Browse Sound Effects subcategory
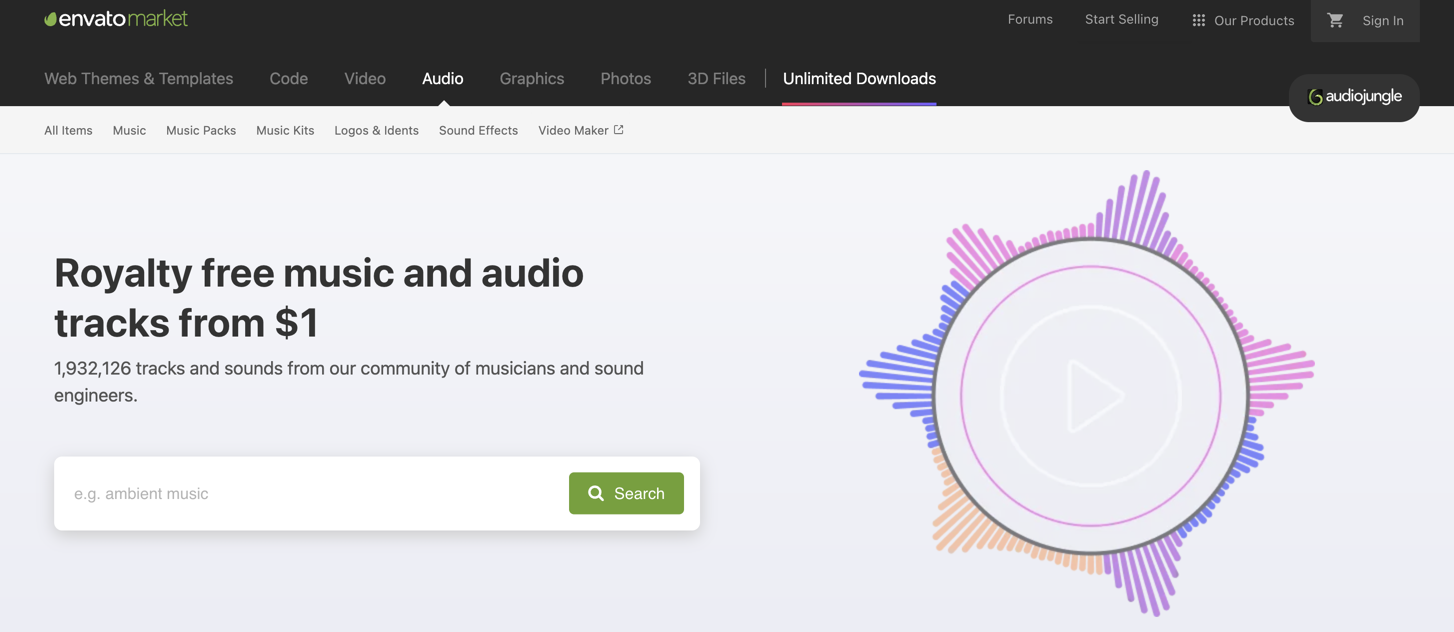1454x632 pixels. [478, 131]
